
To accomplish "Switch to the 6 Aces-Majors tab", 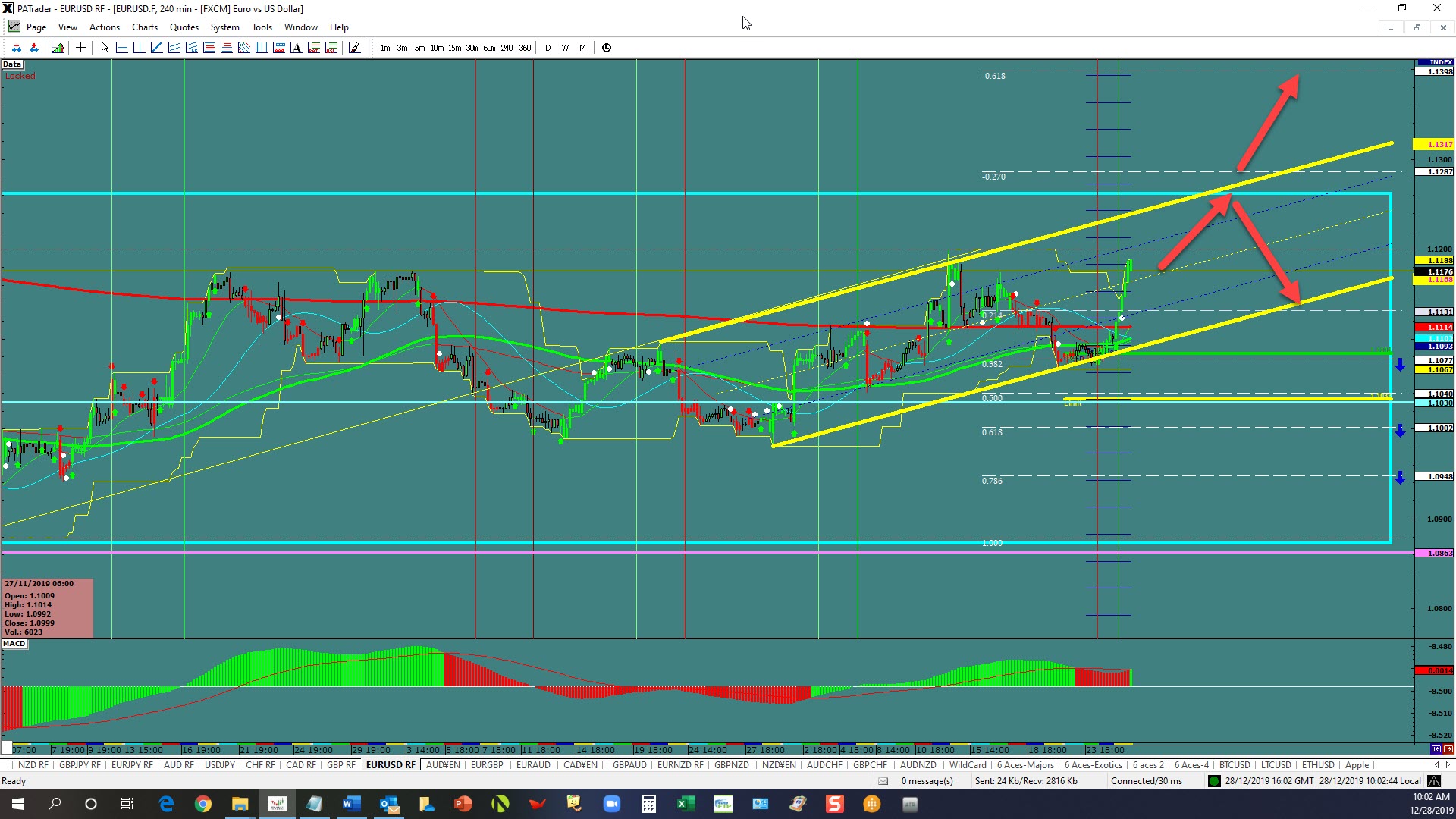I will 1025,765.
